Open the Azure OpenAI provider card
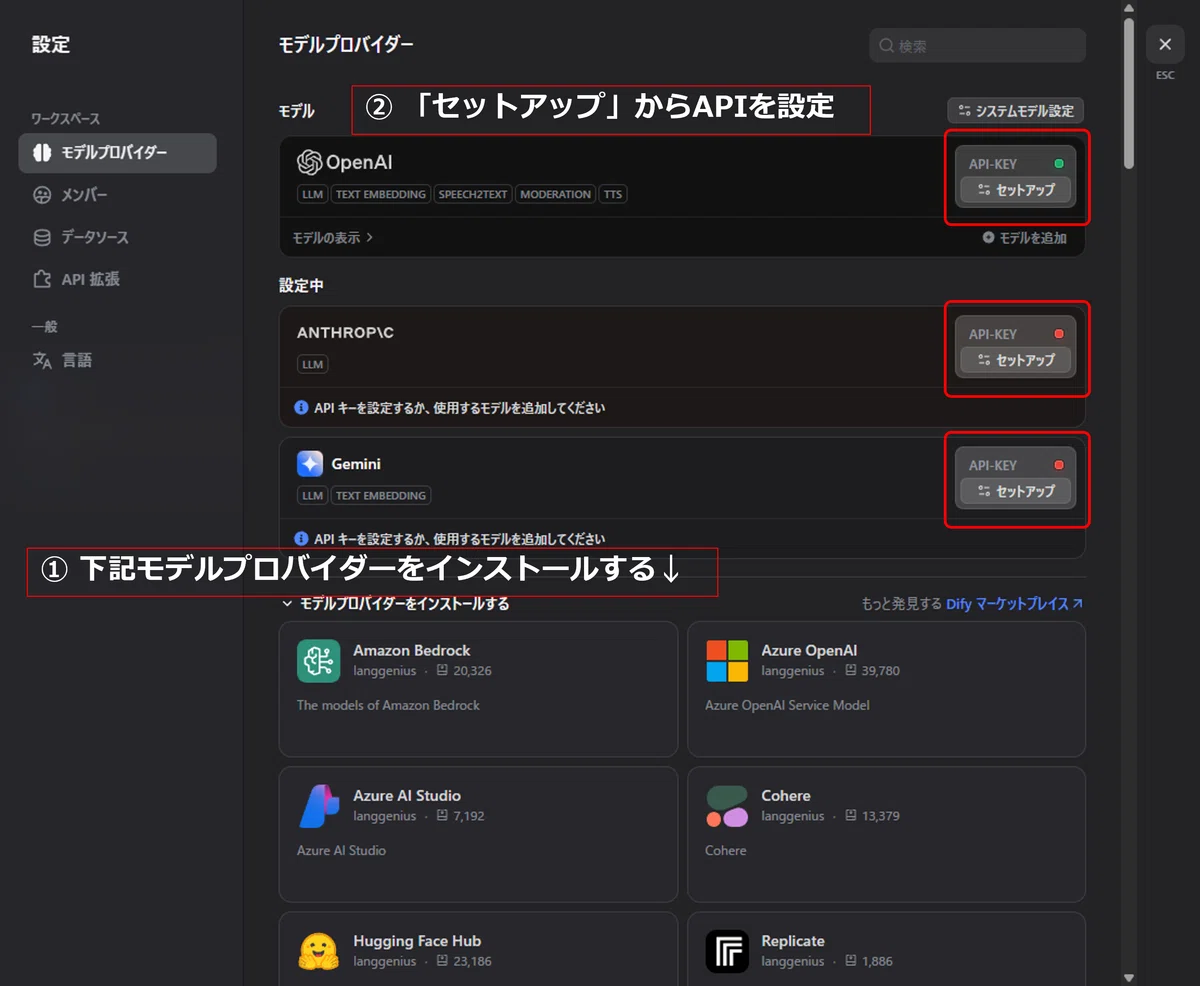Image resolution: width=1200 pixels, height=986 pixels. pos(886,689)
